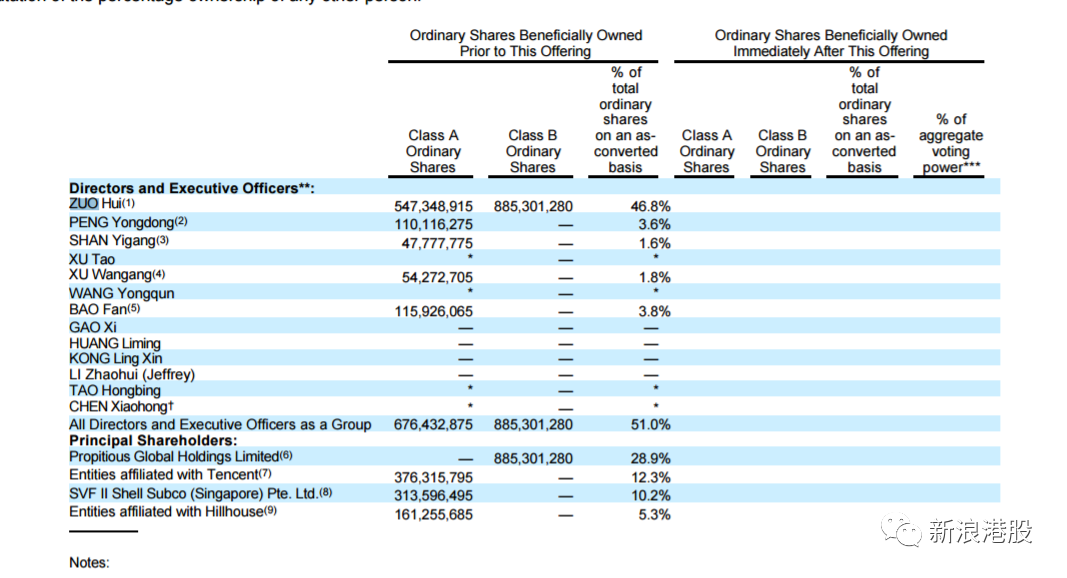1067x578 pixels.
Task: Select the "PENG Yongdong" row label
Action: (121, 223)
